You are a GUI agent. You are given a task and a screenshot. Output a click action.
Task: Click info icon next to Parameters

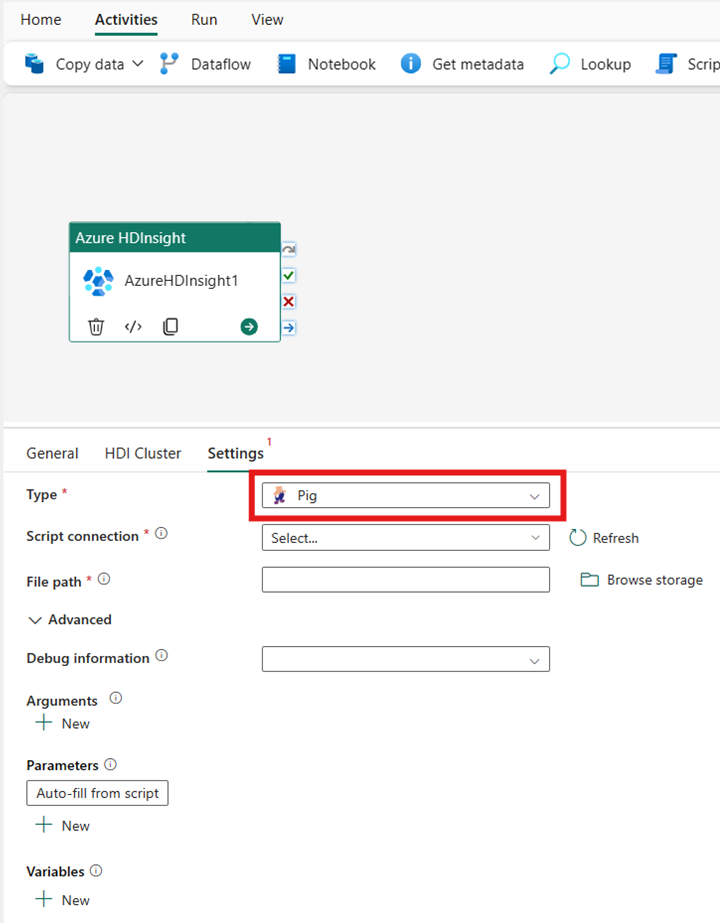pos(110,764)
